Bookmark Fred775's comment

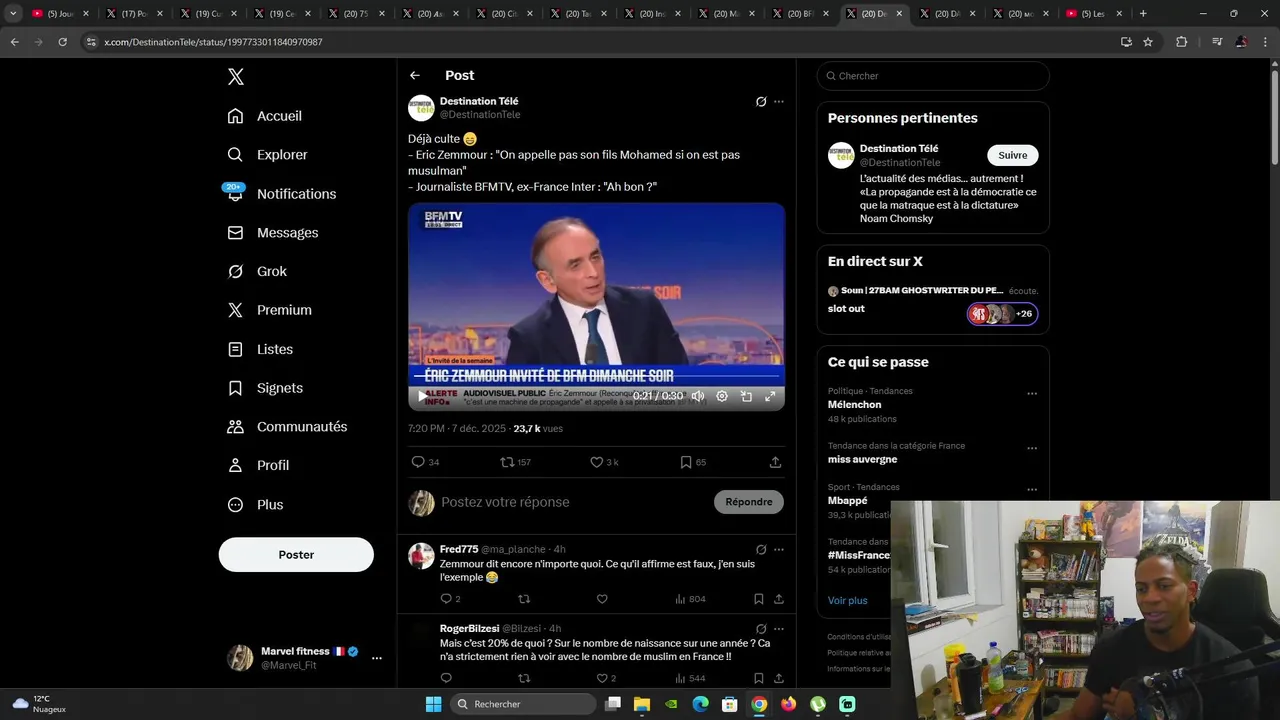[758, 599]
